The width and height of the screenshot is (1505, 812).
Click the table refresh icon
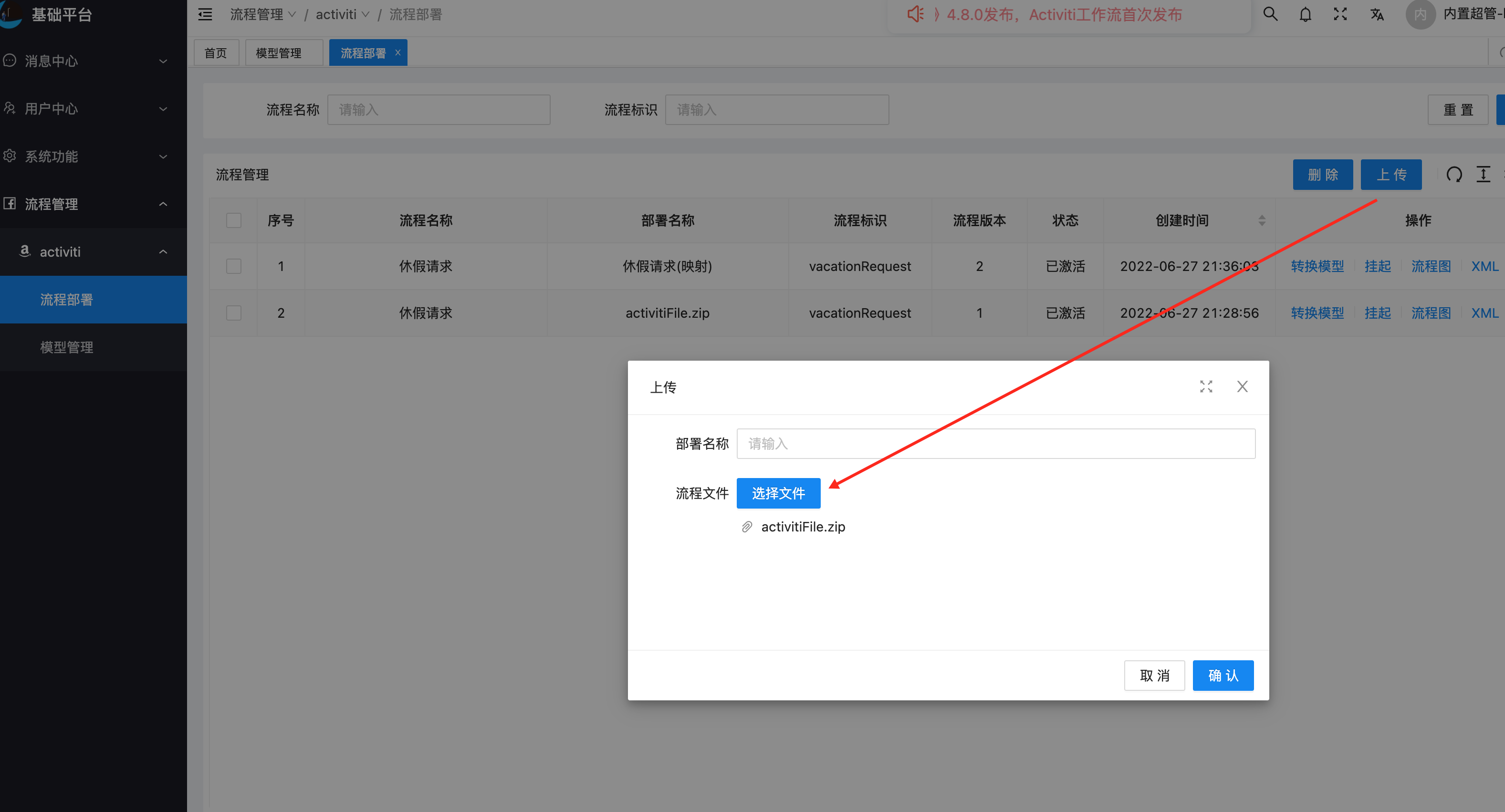pyautogui.click(x=1454, y=174)
